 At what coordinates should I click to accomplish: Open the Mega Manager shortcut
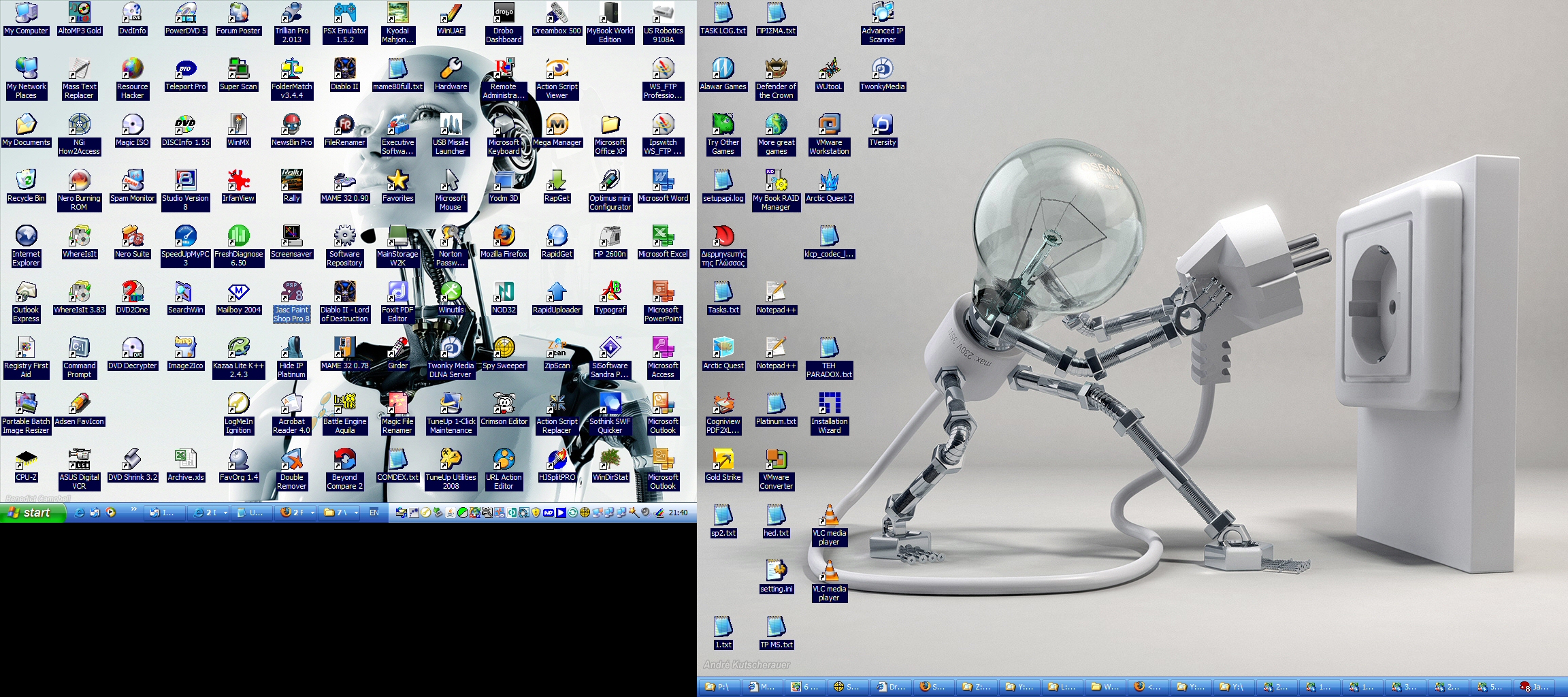pyautogui.click(x=557, y=131)
